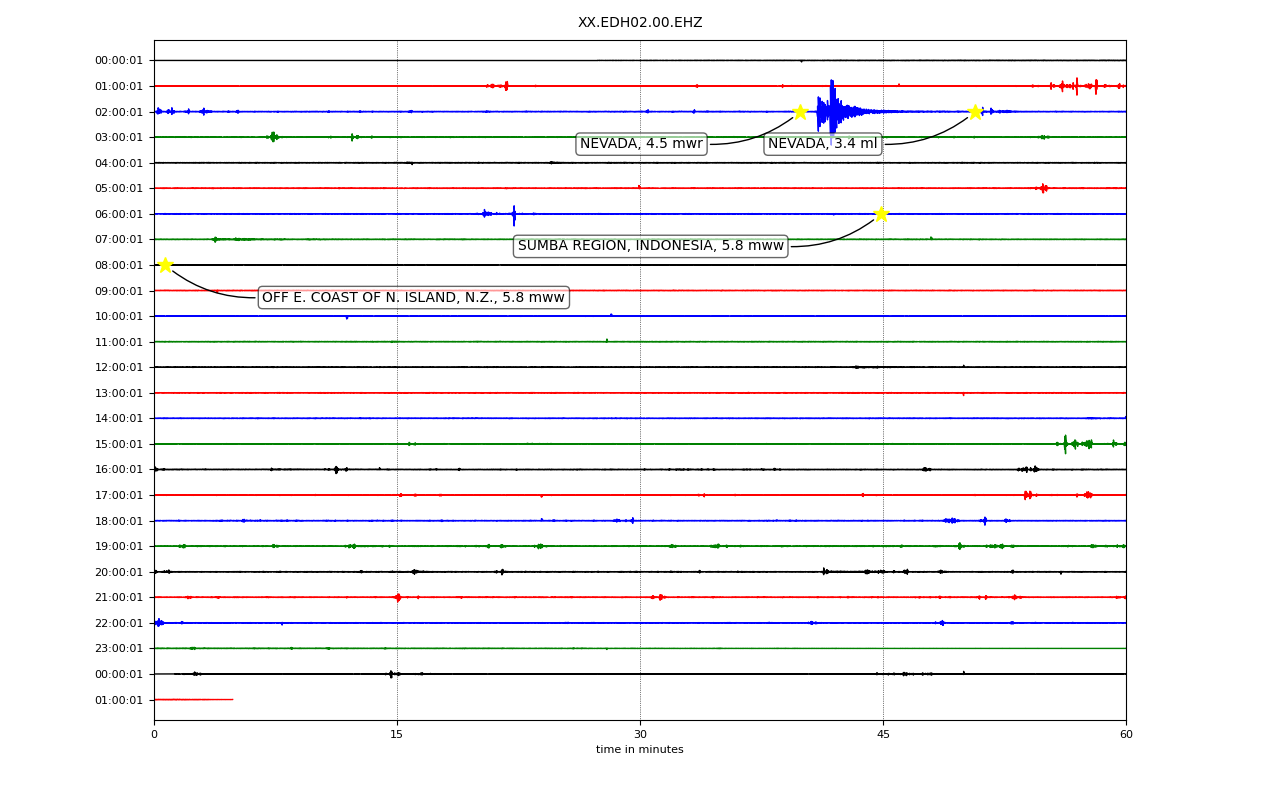This screenshot has width=1280, height=800.
Task: Click the green burst on the 15:00:01 trace
Action: [x=1078, y=443]
